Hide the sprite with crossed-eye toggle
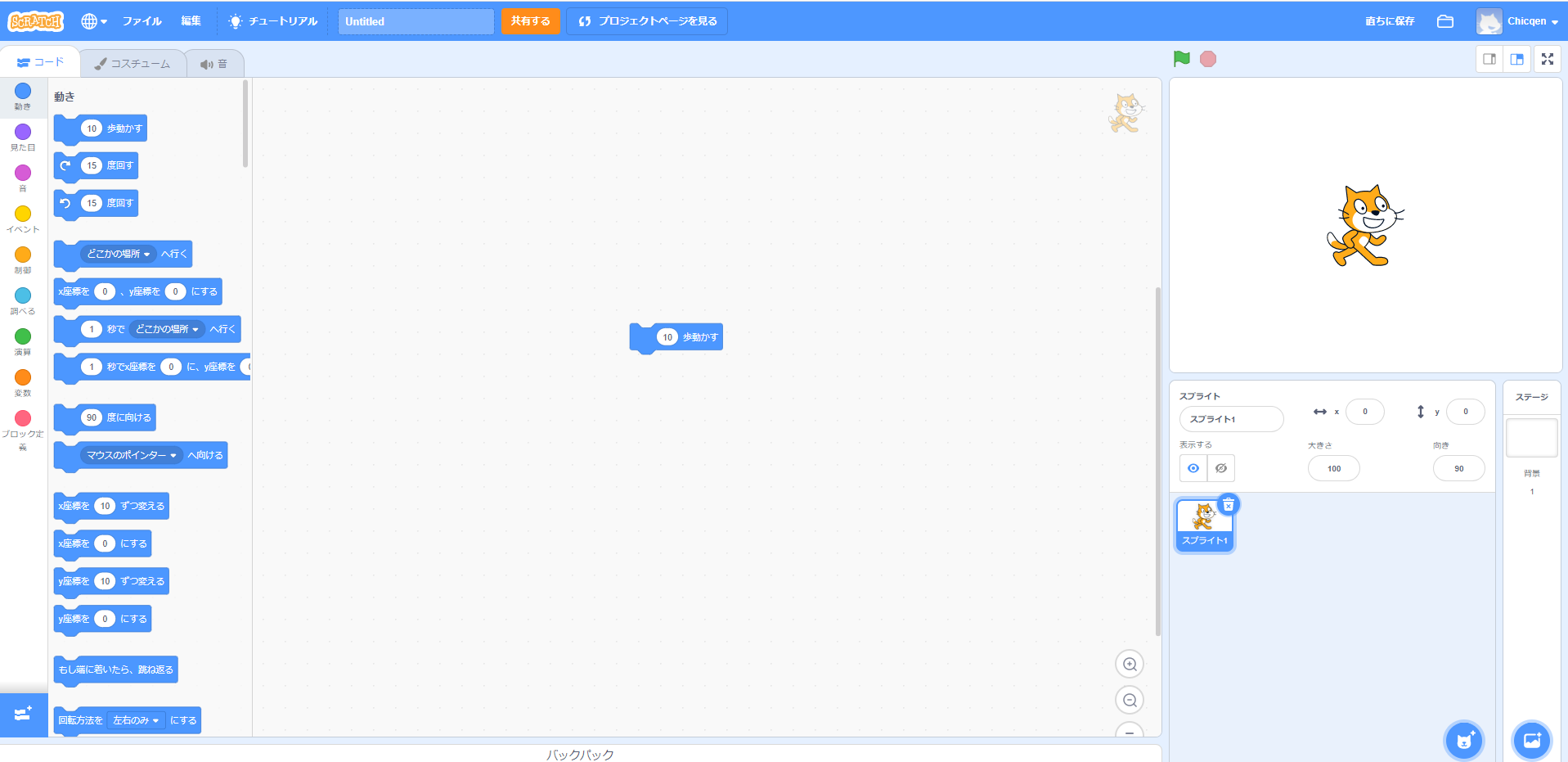1568x762 pixels. [x=1220, y=468]
